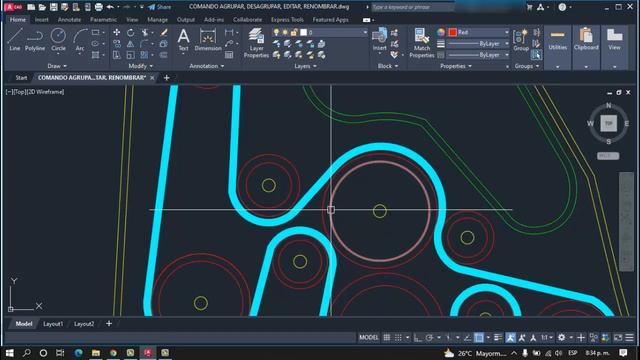Click the Customization menu icon in status bar
The width and height of the screenshot is (640, 360).
[629, 338]
